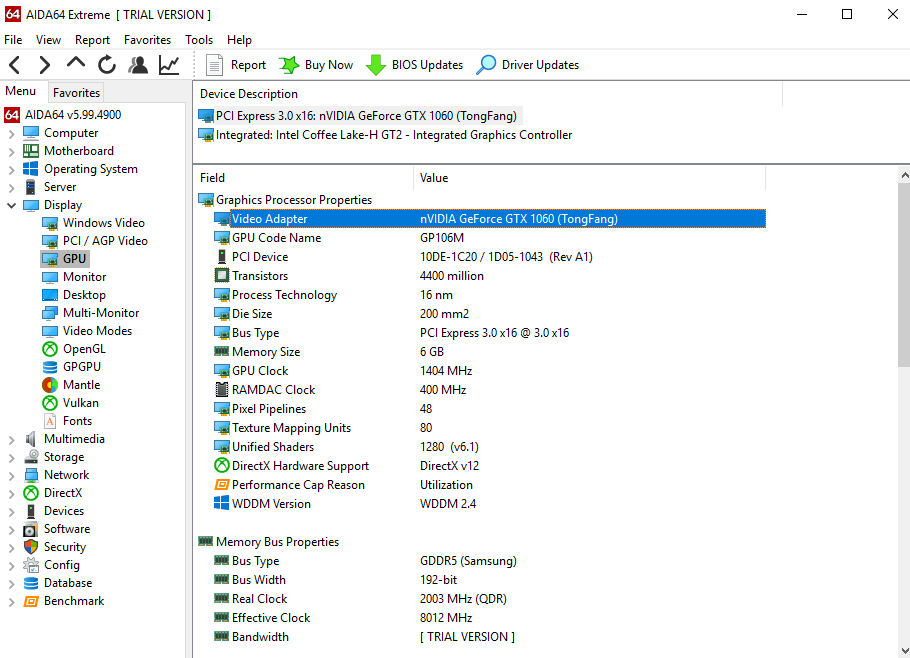Click the DirectX icon in the tree
This screenshot has width=910, height=658.
tap(31, 493)
